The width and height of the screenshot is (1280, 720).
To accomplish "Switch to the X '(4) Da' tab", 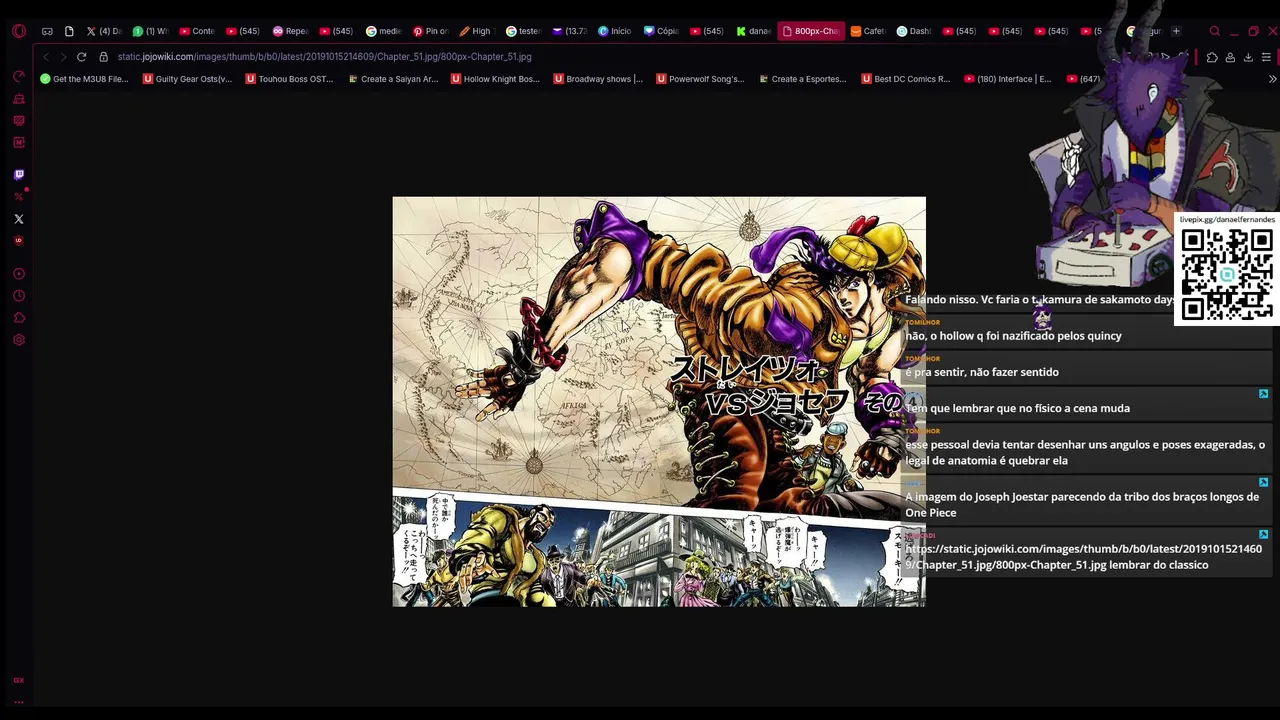I will click(103, 31).
